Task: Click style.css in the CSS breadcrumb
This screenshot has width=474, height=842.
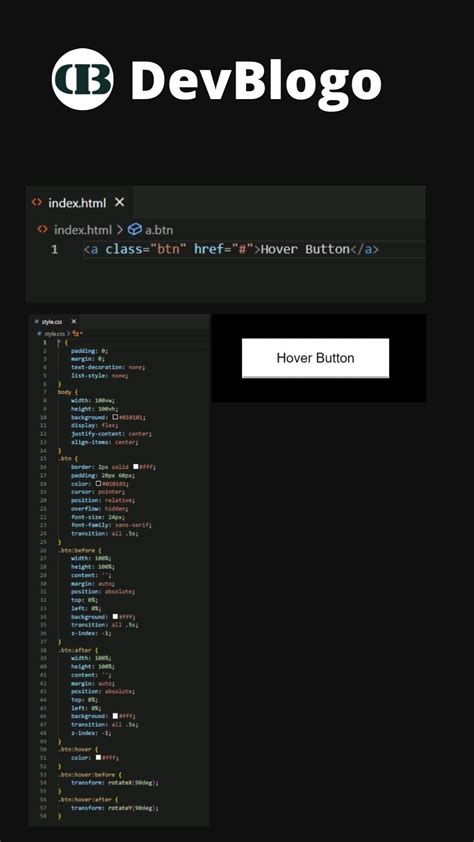Action: tap(54, 333)
